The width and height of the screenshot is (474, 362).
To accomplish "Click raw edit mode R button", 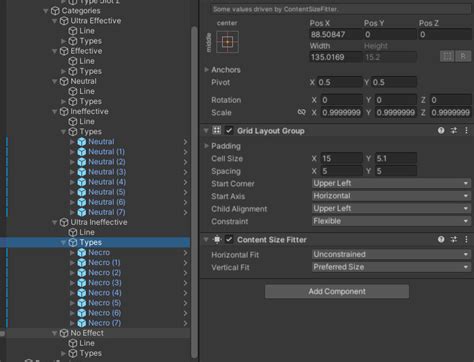I will (463, 56).
